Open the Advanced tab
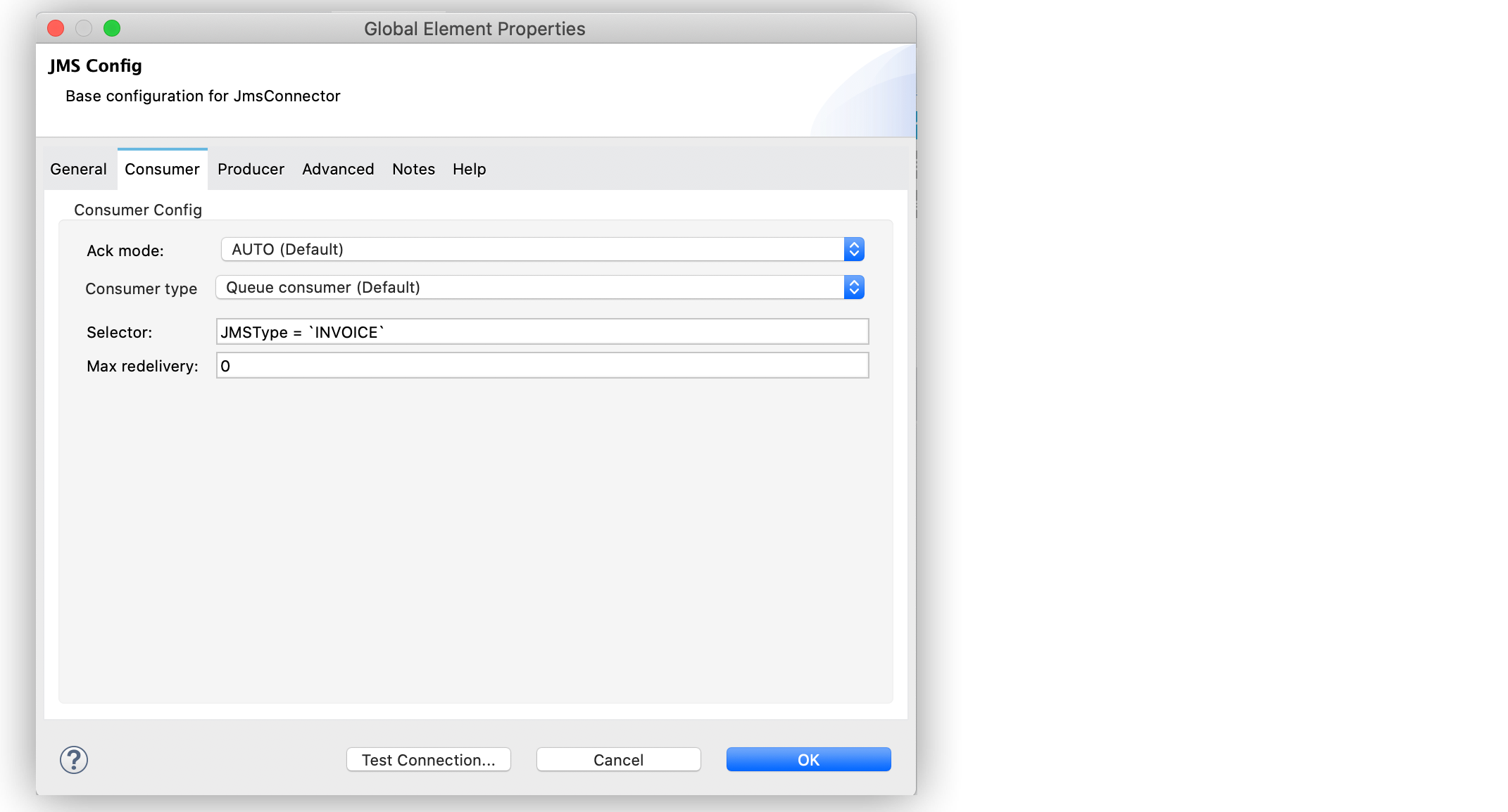 [x=337, y=168]
